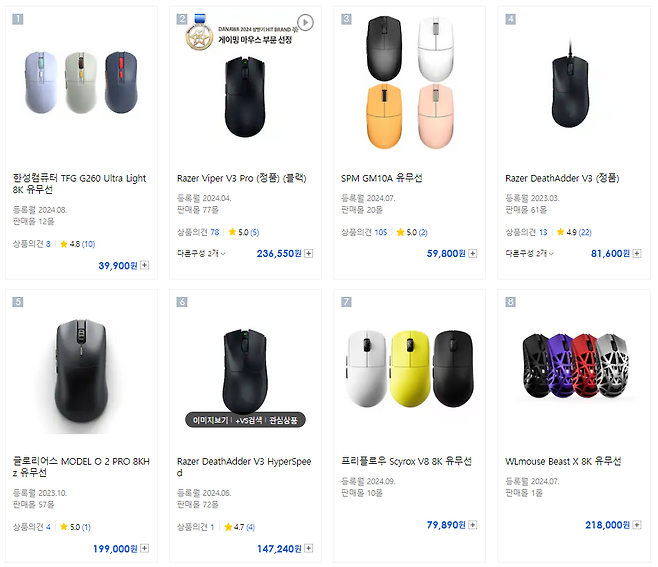The width and height of the screenshot is (658, 567).
Task: Expand 다른구성 2개 under Razer Viper V3 Pro
Action: (x=200, y=253)
